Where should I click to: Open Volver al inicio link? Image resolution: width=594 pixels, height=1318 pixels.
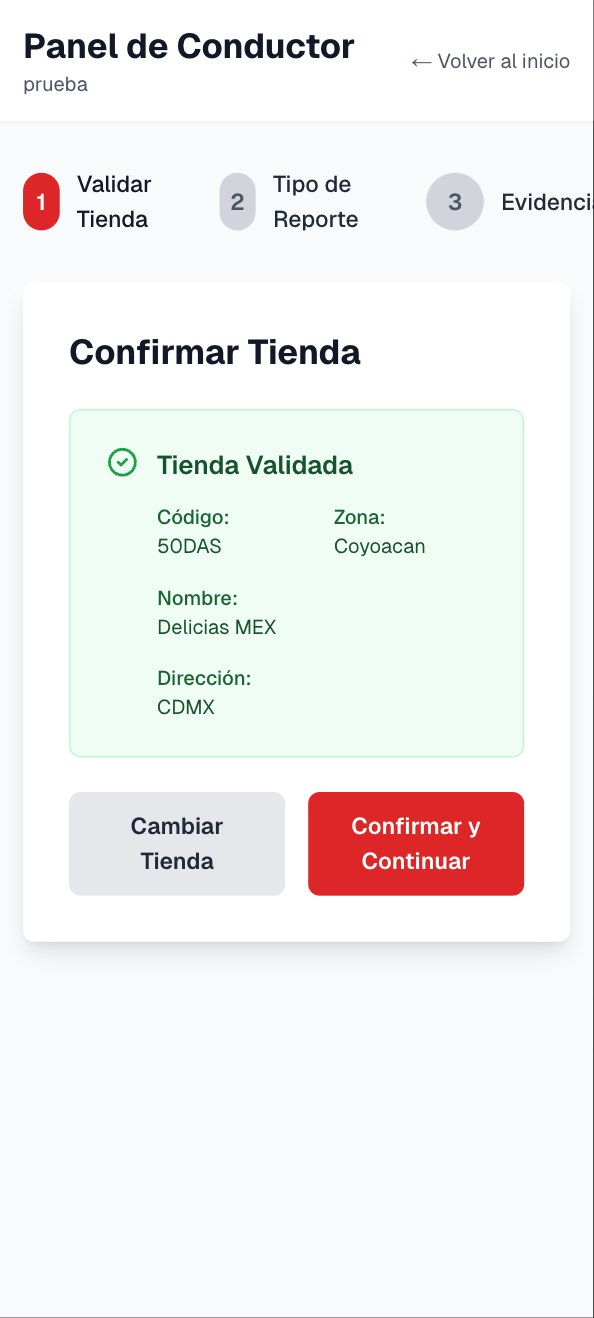490,61
